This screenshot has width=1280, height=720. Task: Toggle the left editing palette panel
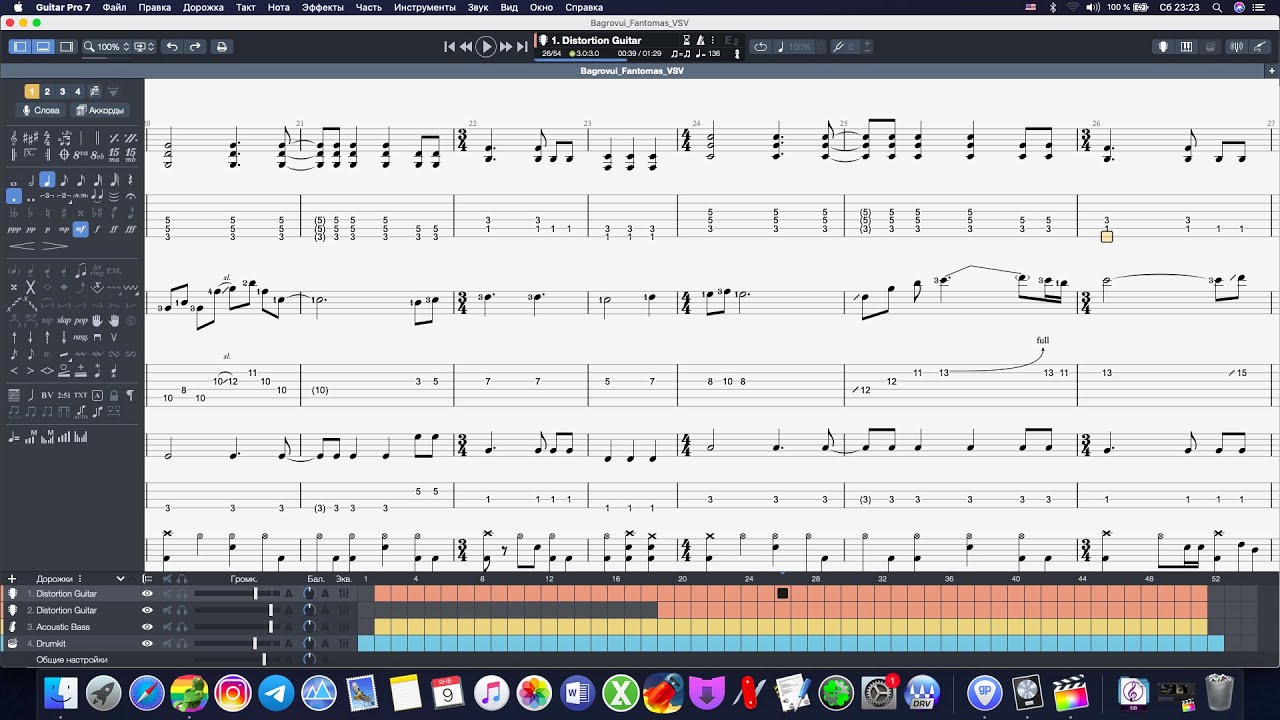[x=20, y=46]
